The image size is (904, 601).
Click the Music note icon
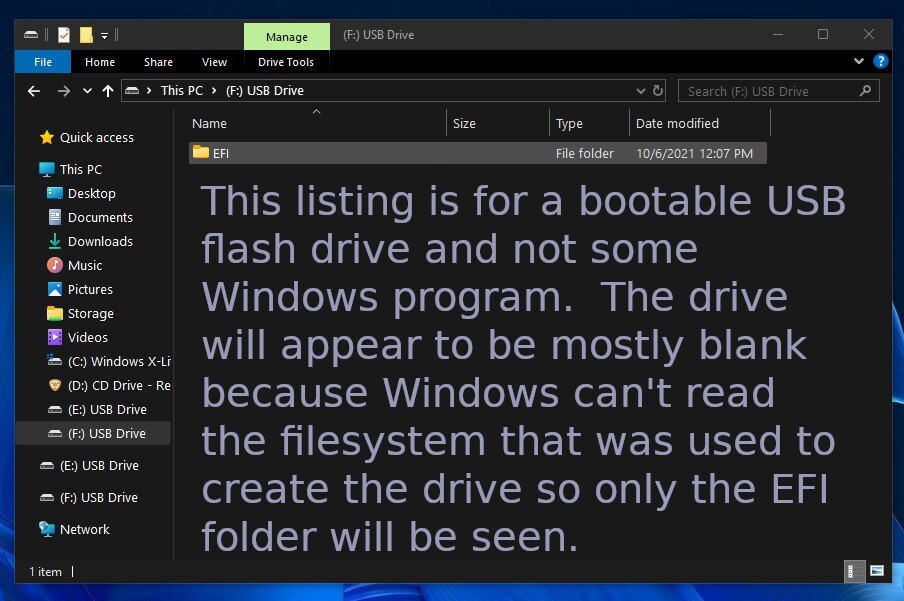click(55, 265)
